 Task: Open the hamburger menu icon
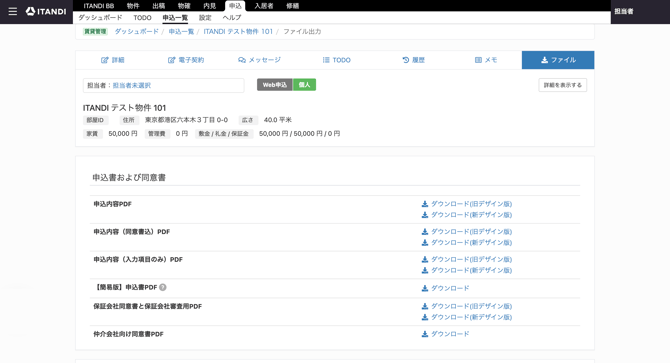point(13,12)
